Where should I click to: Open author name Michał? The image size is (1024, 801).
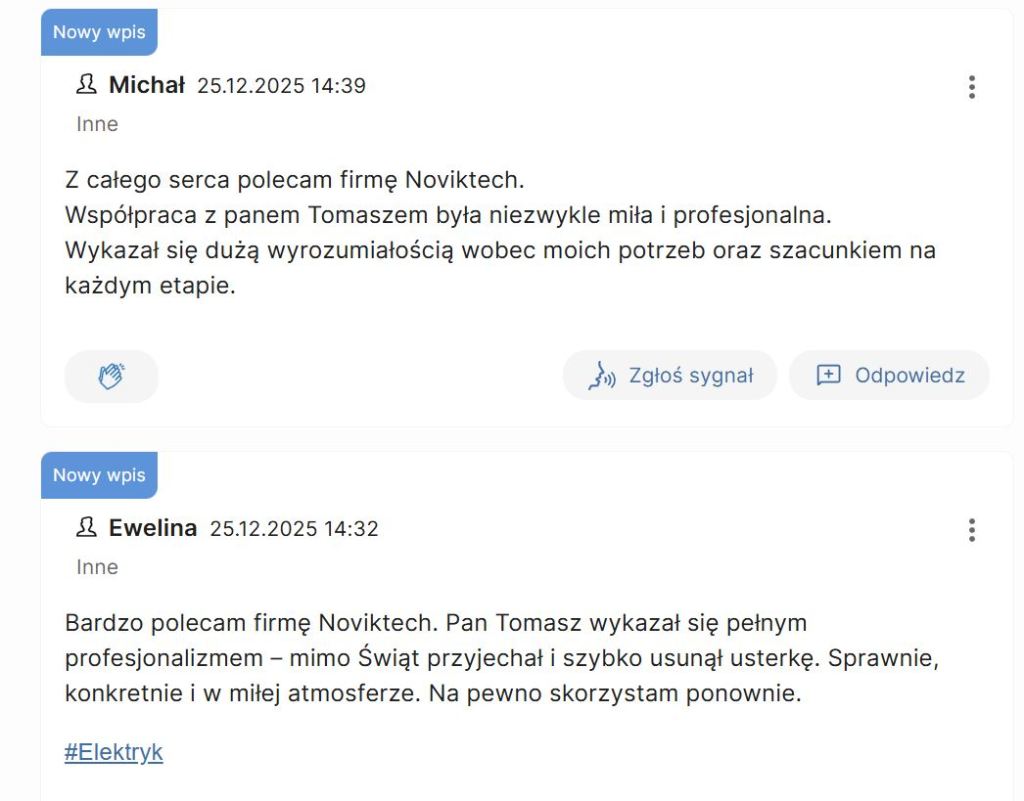point(147,86)
